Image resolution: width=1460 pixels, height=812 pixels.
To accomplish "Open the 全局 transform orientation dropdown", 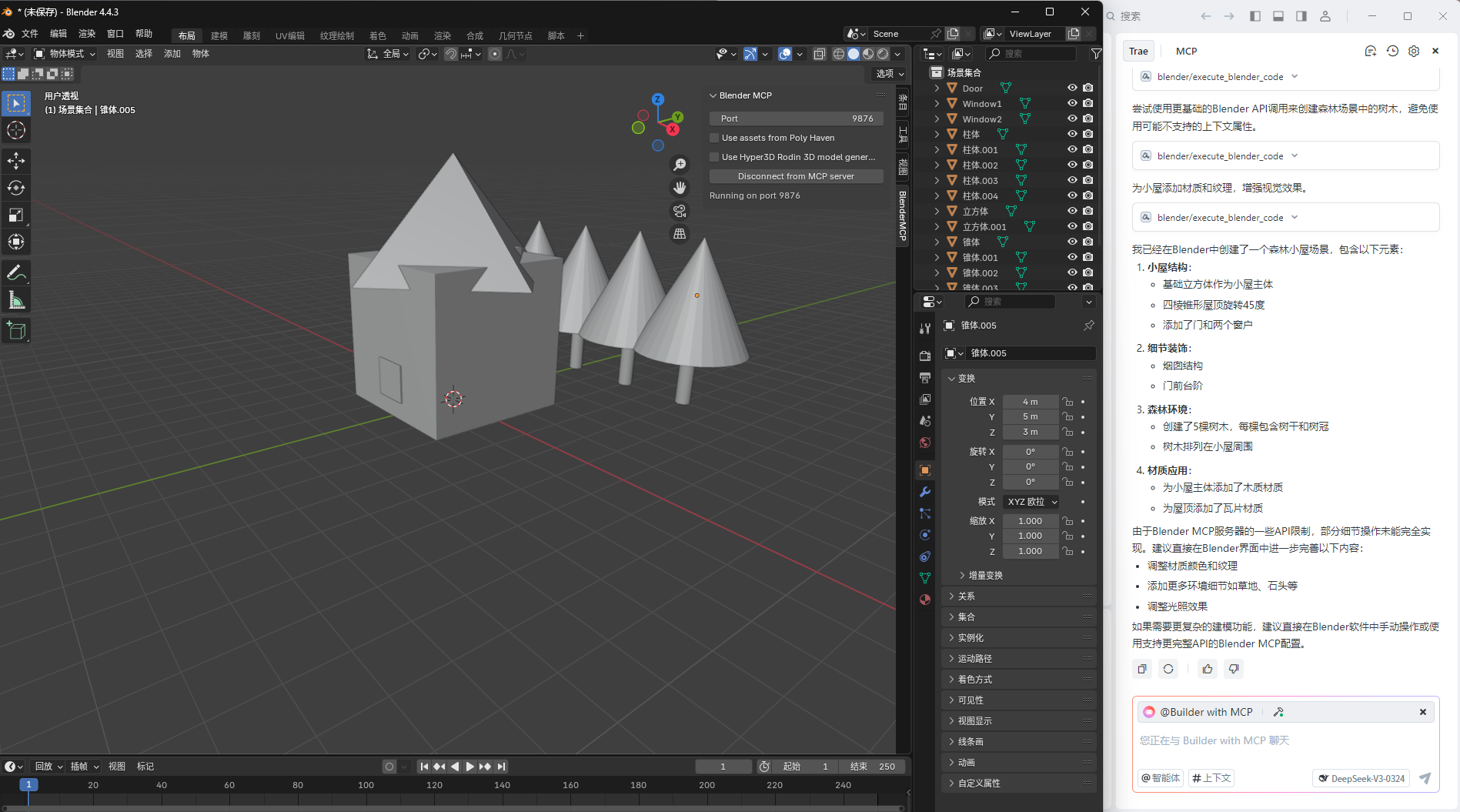I will tap(386, 54).
